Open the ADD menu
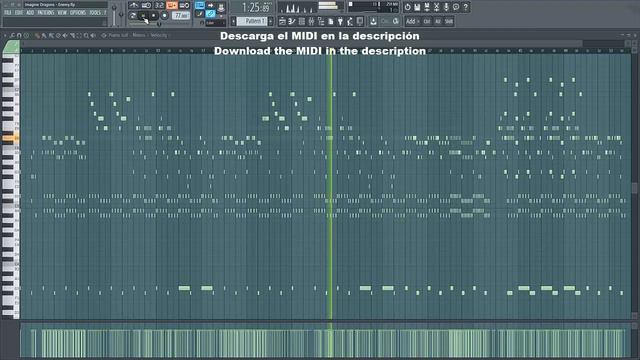 point(30,13)
